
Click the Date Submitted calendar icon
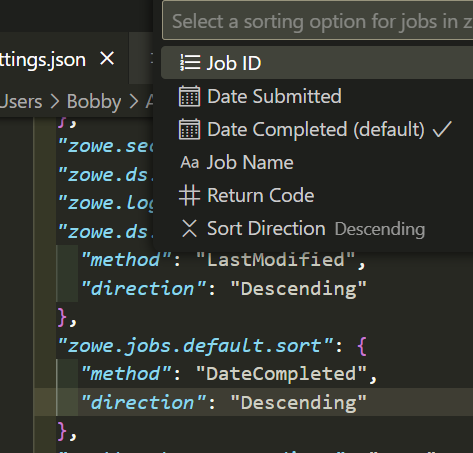coord(190,96)
